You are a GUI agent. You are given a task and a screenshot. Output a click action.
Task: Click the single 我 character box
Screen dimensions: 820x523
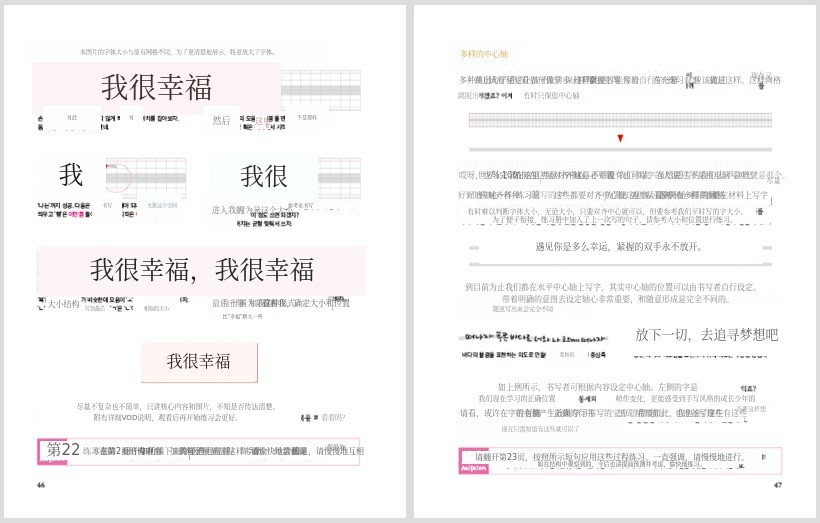(x=71, y=176)
